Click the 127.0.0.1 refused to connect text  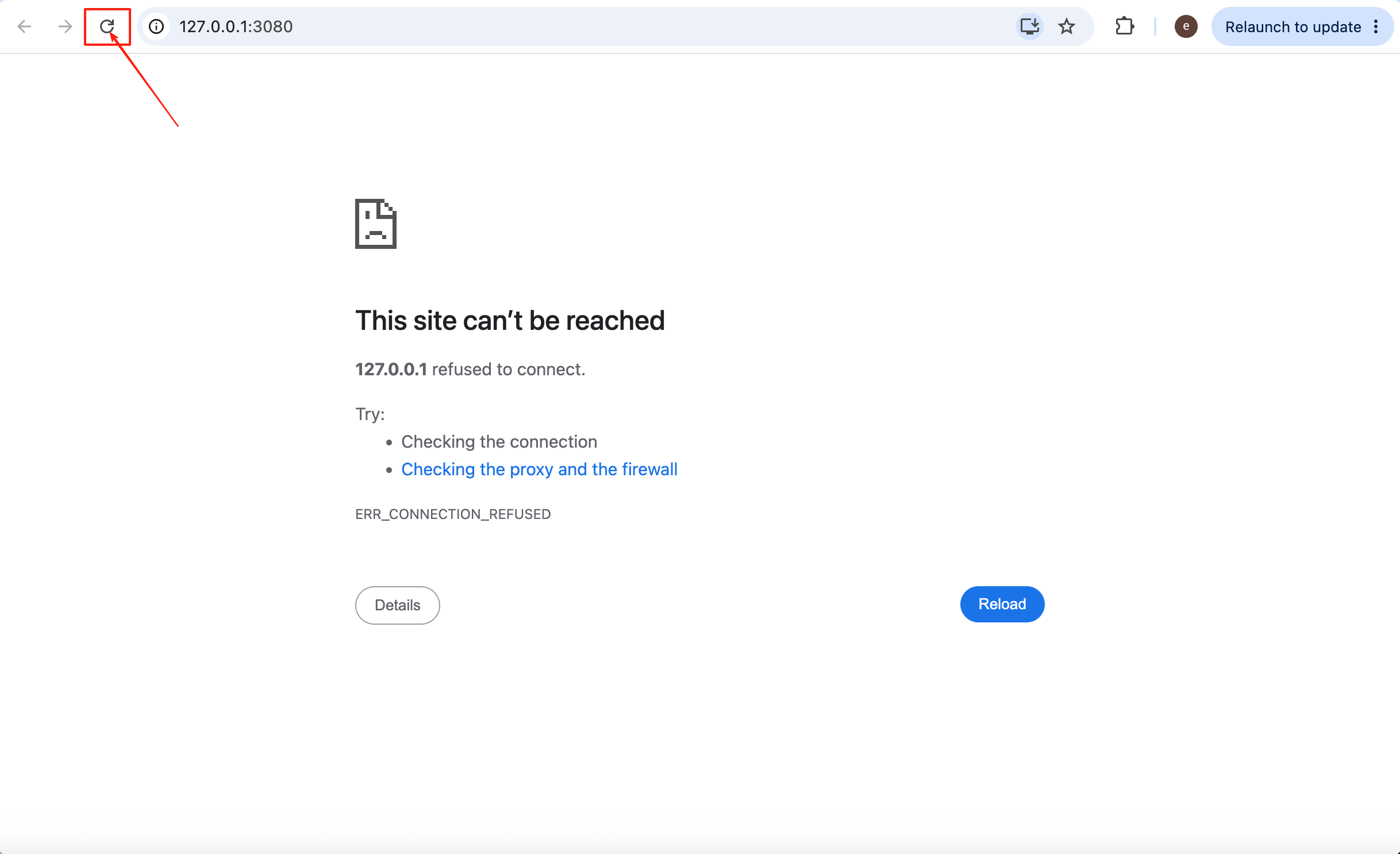click(470, 369)
